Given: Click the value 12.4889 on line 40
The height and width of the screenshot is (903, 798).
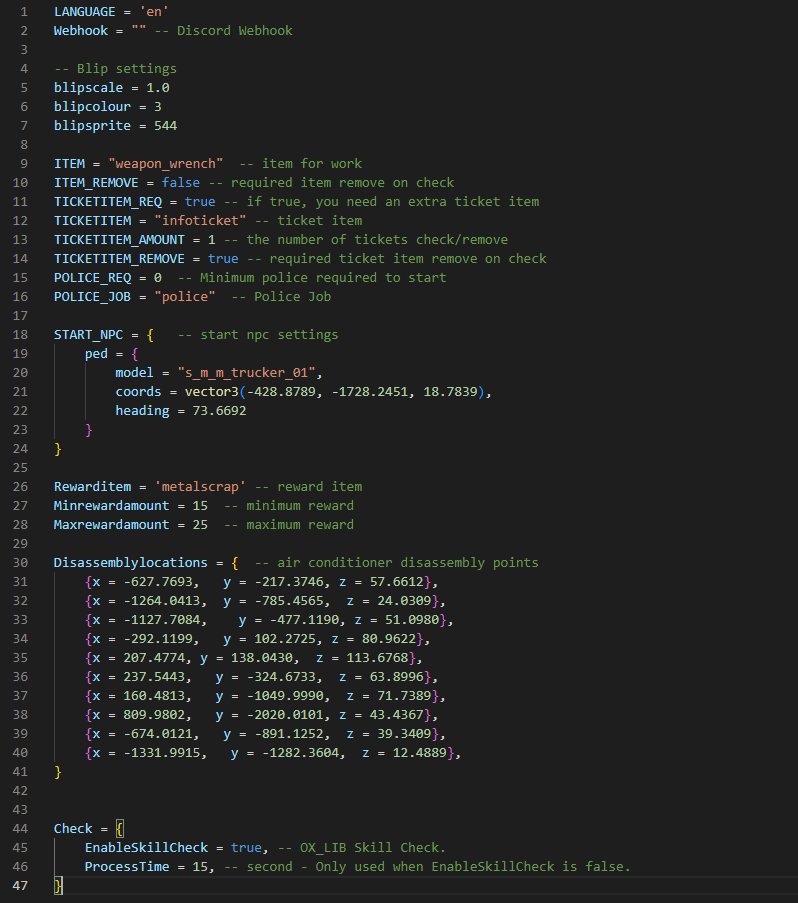Looking at the screenshot, I should pyautogui.click(x=420, y=753).
